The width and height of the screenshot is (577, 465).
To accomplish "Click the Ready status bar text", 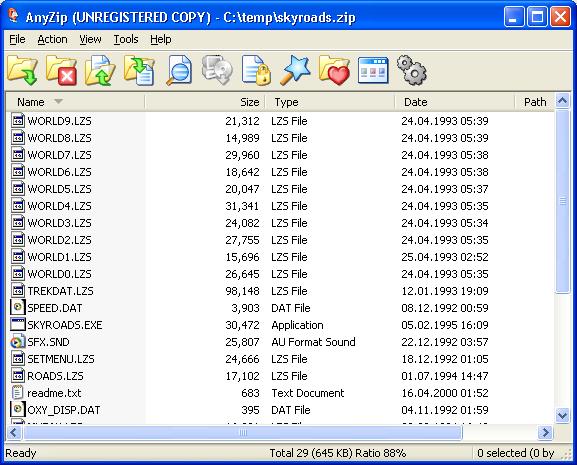I will click(21, 453).
